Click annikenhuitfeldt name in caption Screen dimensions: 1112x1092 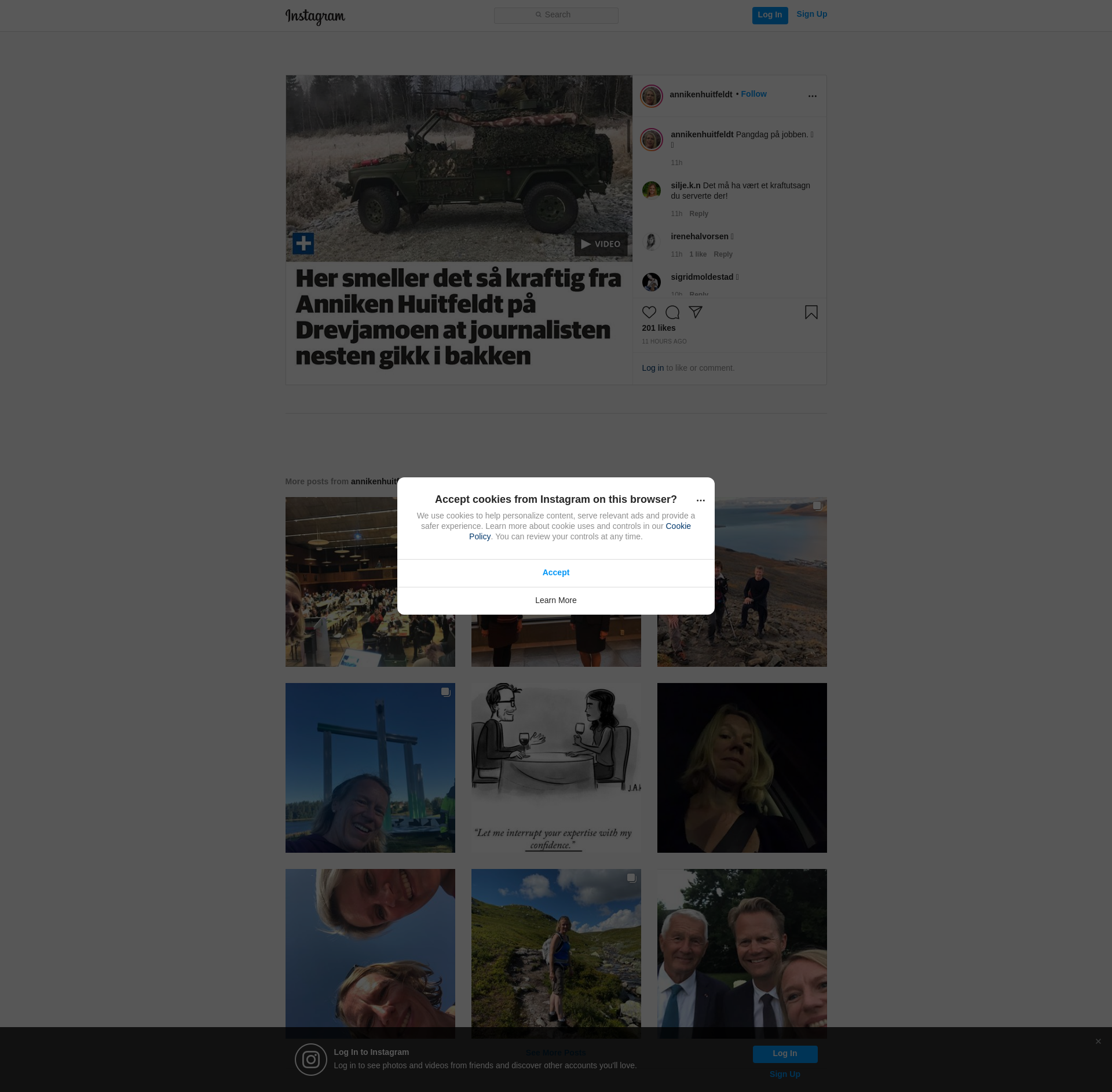[702, 134]
